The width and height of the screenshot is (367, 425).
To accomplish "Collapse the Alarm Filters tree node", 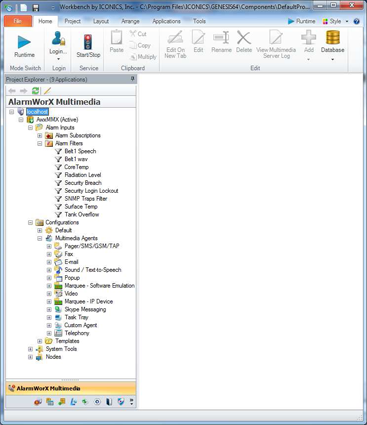I will pyautogui.click(x=40, y=143).
